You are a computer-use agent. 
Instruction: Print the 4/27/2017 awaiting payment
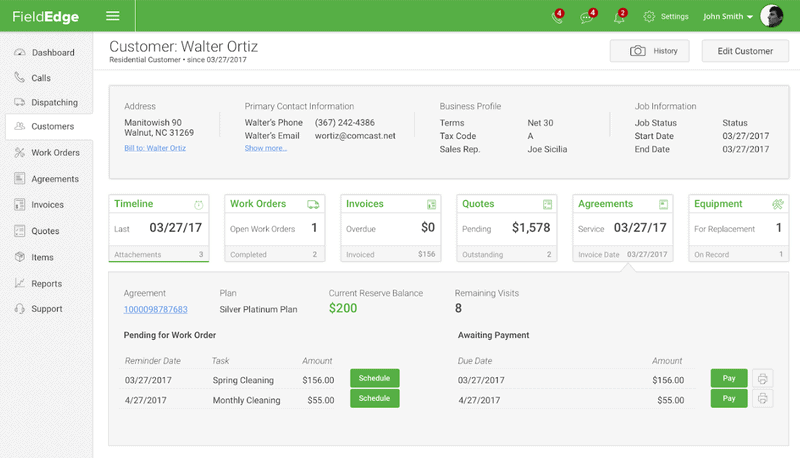[x=762, y=398]
